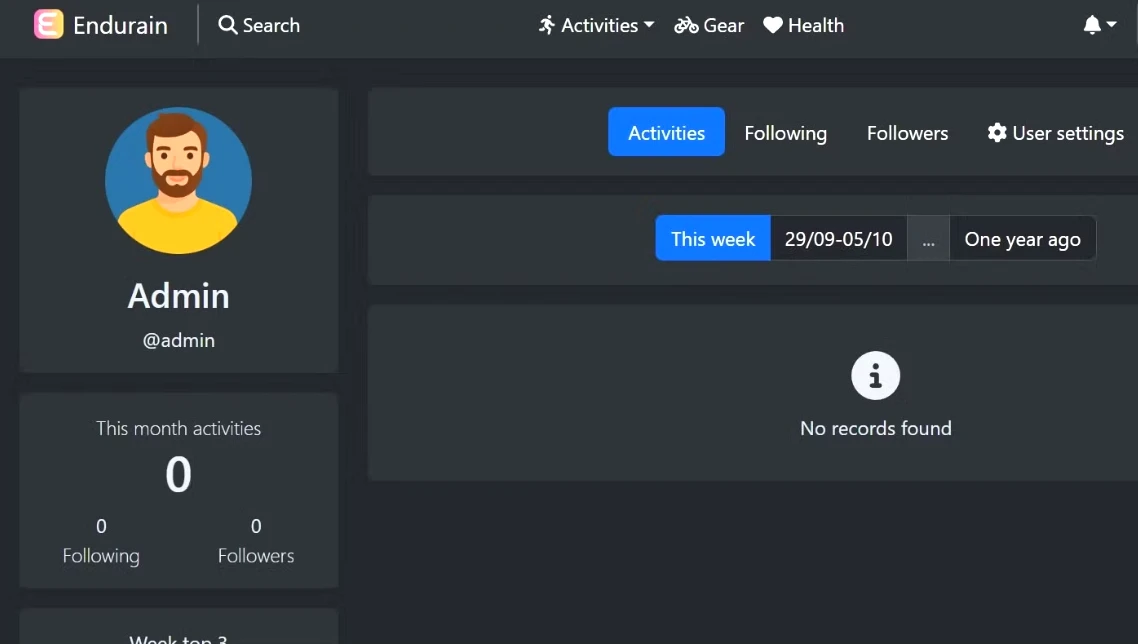The height and width of the screenshot is (644, 1138).
Task: Click the User settings gear icon
Action: point(997,133)
